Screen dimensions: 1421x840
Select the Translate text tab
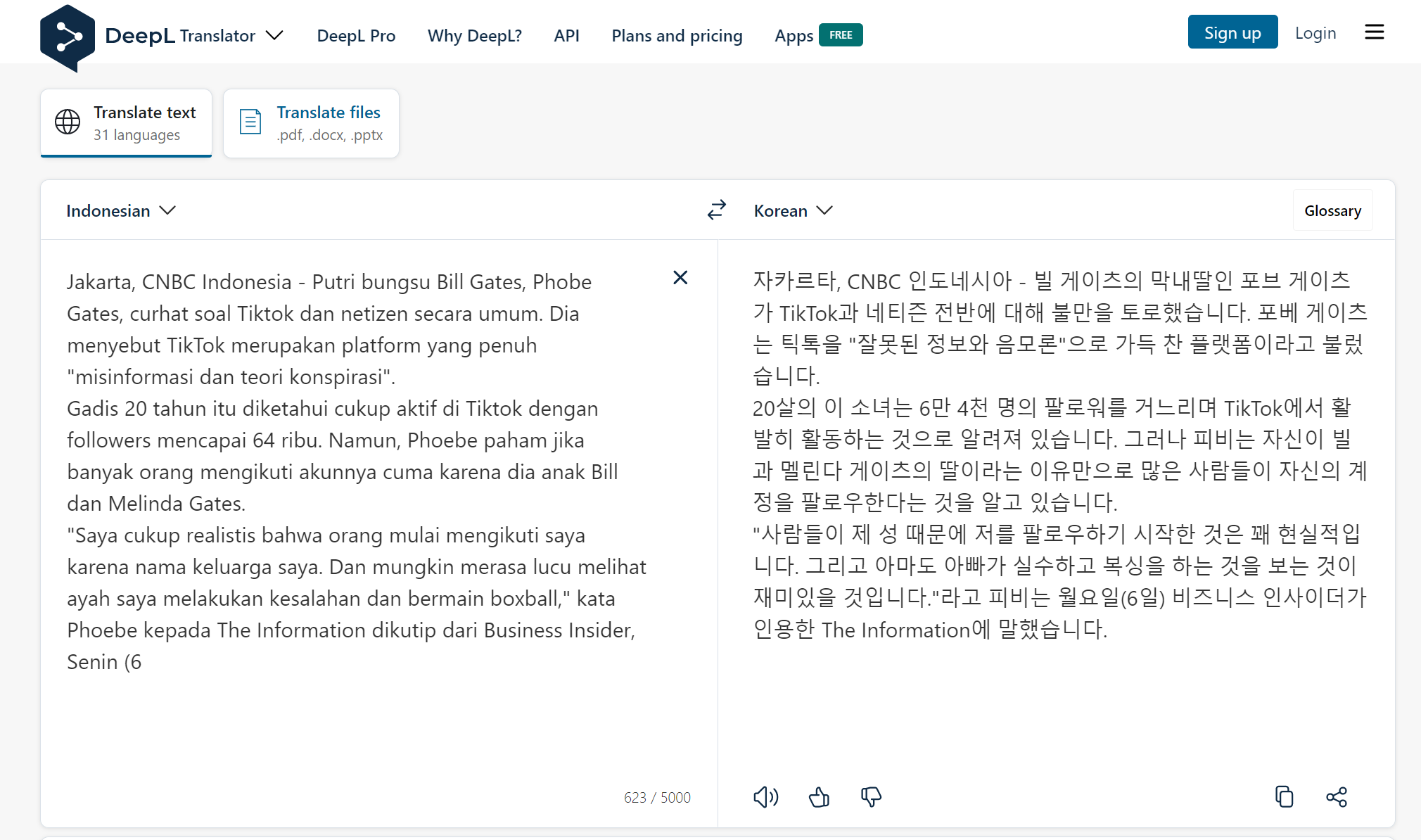pyautogui.click(x=126, y=123)
